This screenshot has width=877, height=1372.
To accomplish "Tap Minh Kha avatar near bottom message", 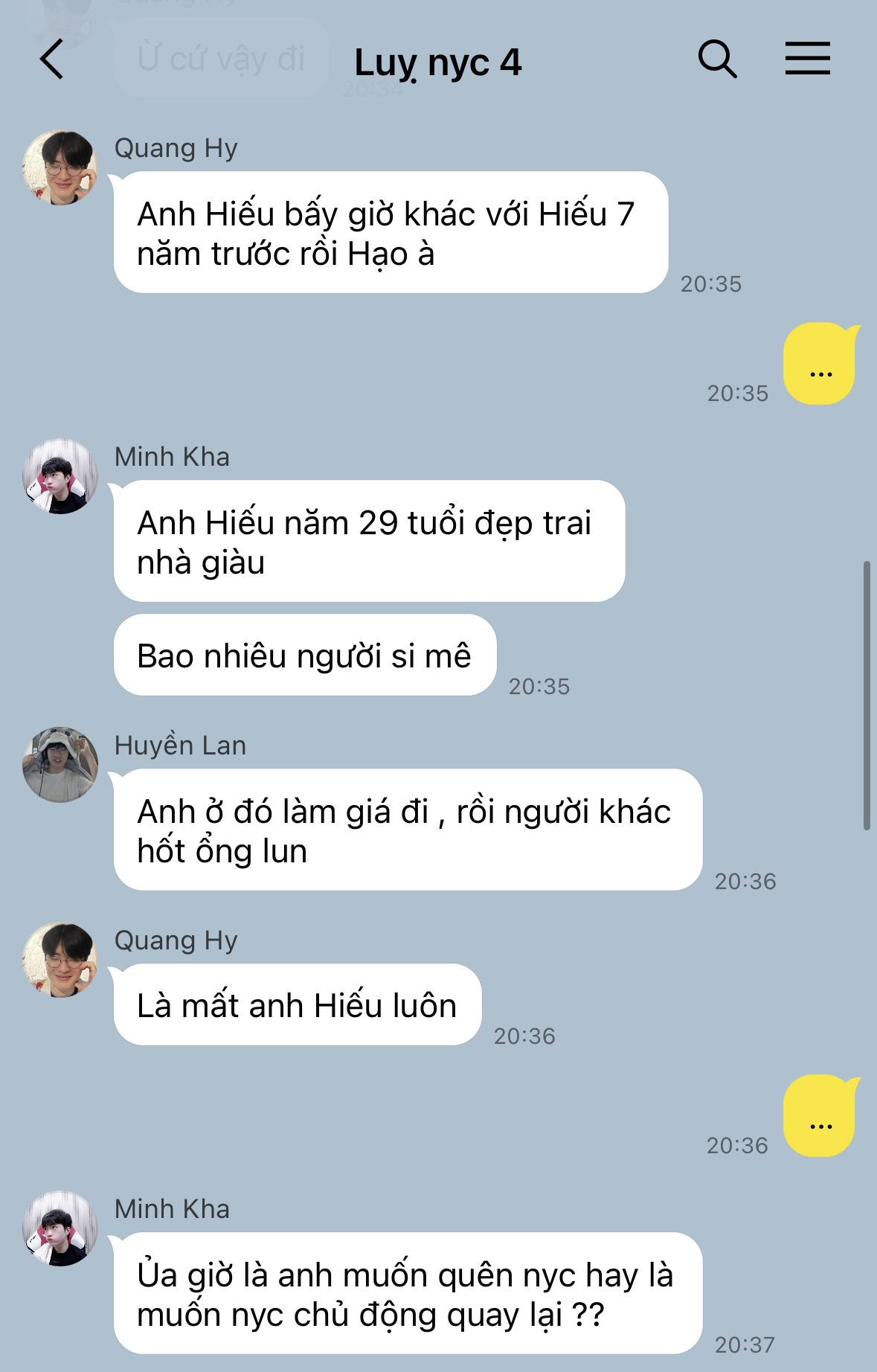I will [x=60, y=1228].
